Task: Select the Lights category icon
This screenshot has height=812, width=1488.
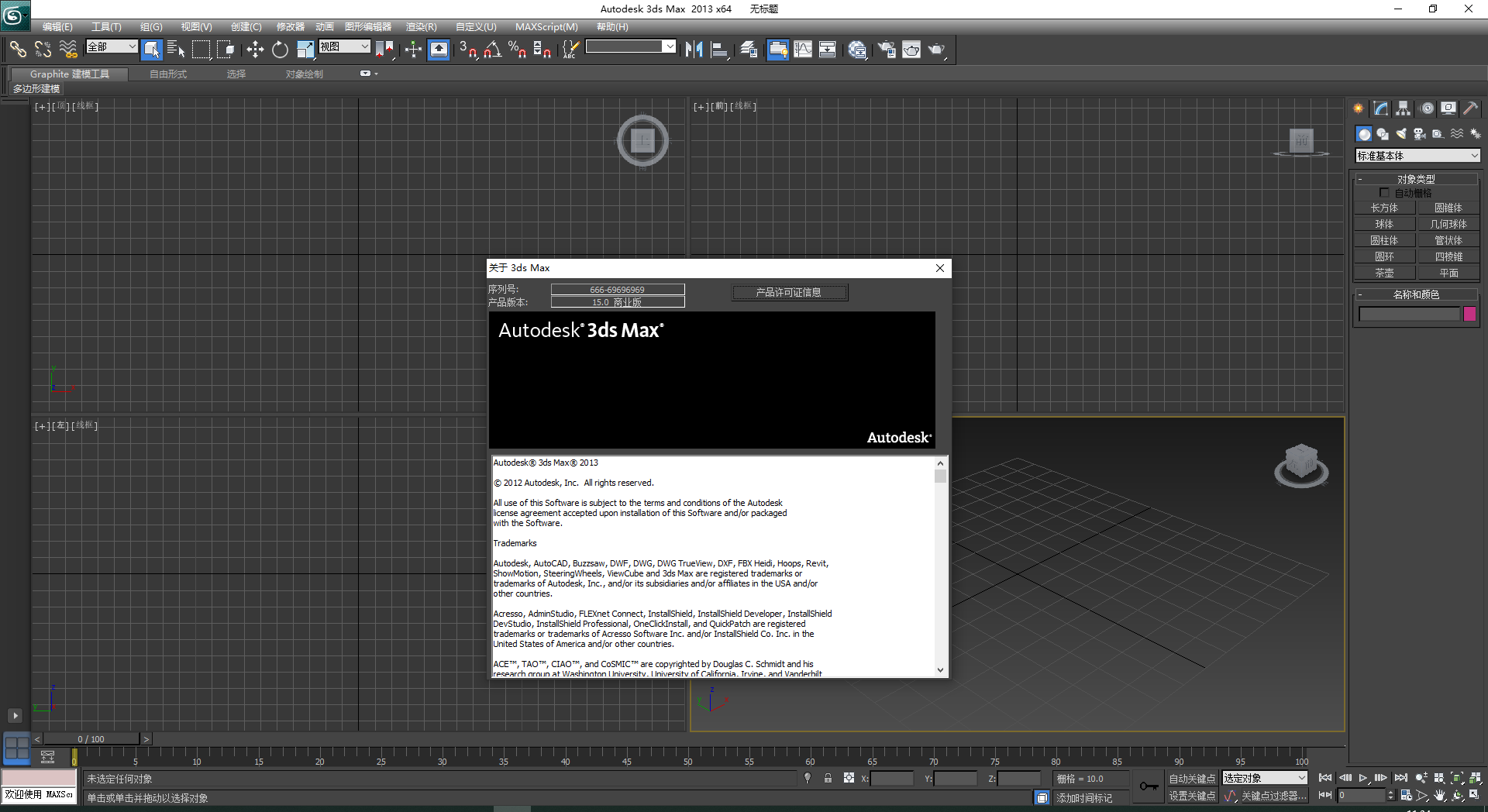Action: (1401, 134)
